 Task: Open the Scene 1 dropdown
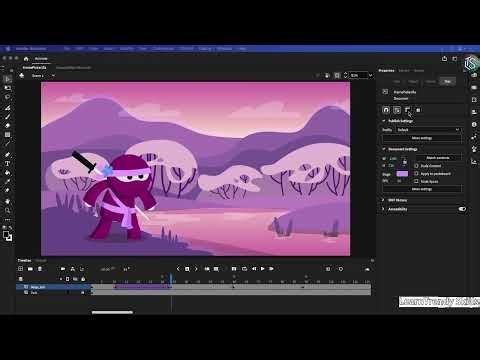(x=53, y=76)
